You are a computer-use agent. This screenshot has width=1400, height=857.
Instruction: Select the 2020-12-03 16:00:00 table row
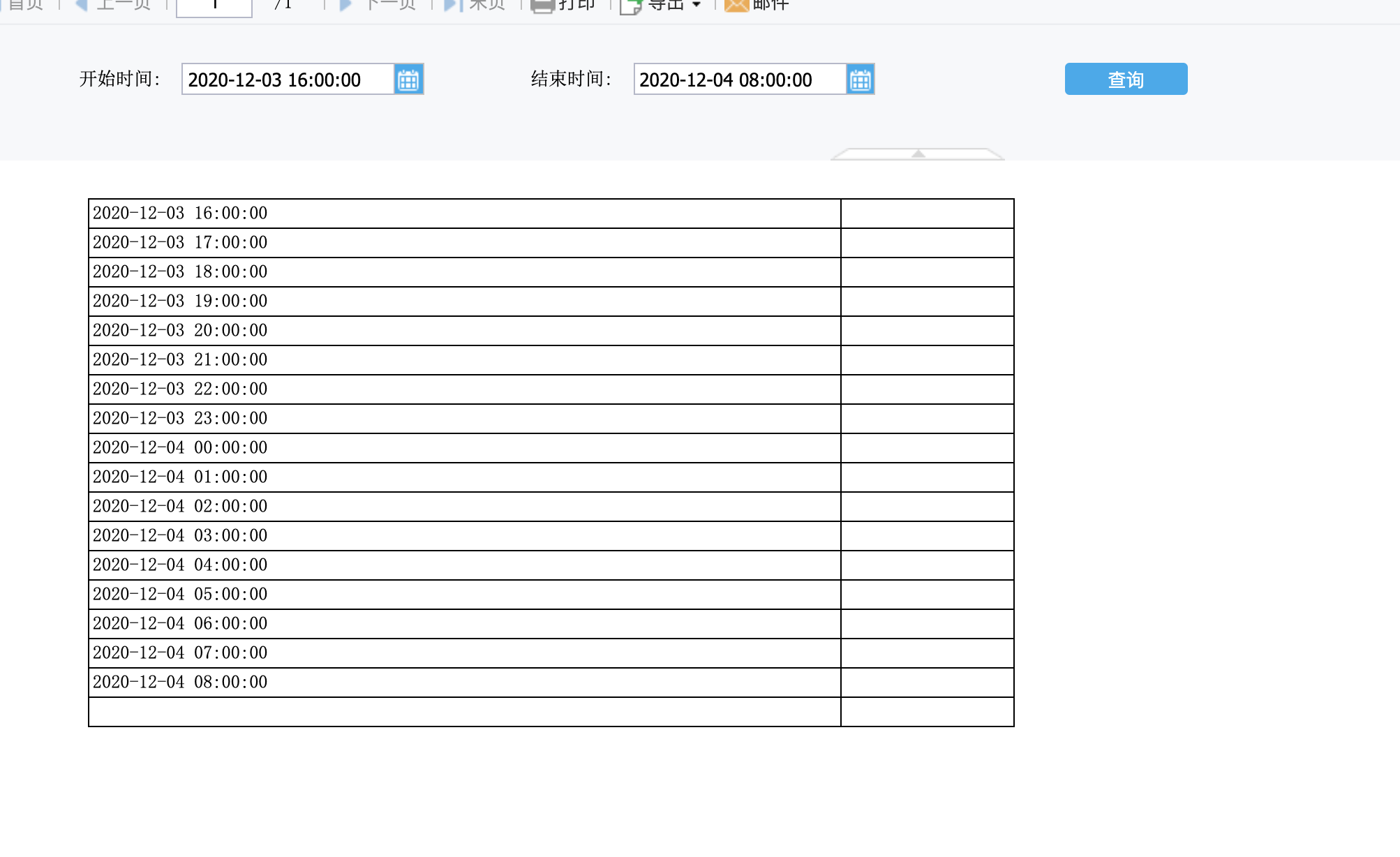[464, 214]
